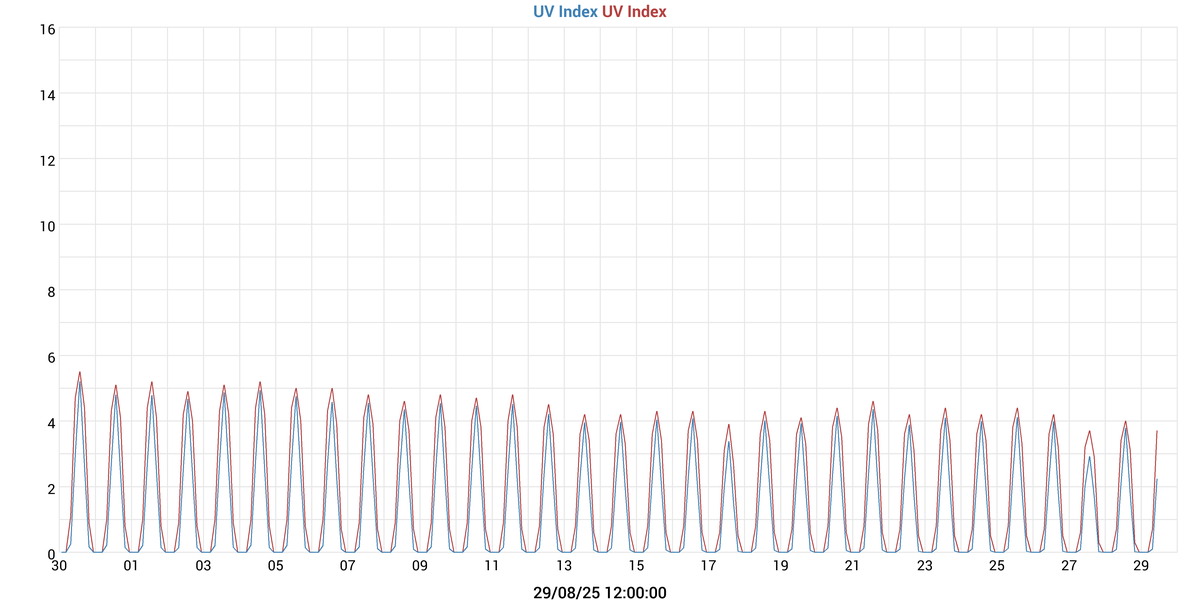Click the y-axis value label 10

coord(46,225)
